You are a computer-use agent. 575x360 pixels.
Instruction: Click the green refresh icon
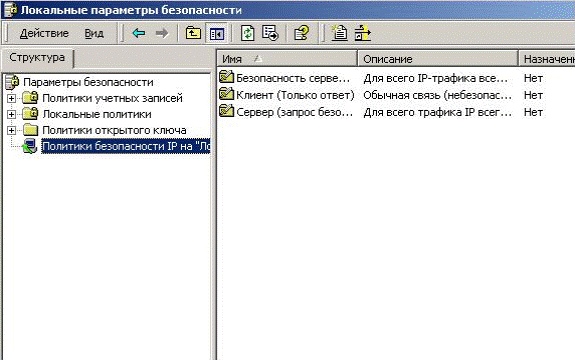[248, 33]
